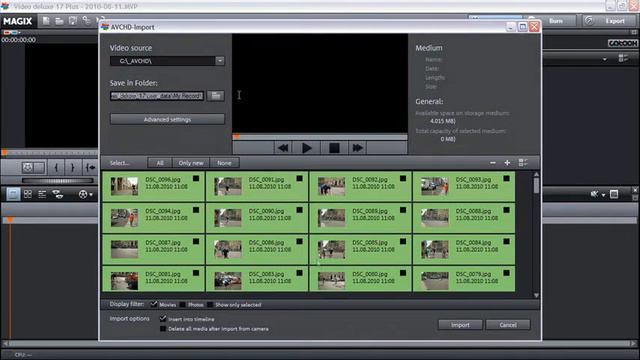The height and width of the screenshot is (360, 640).
Task: Open the Video source dropdown
Action: (220, 61)
